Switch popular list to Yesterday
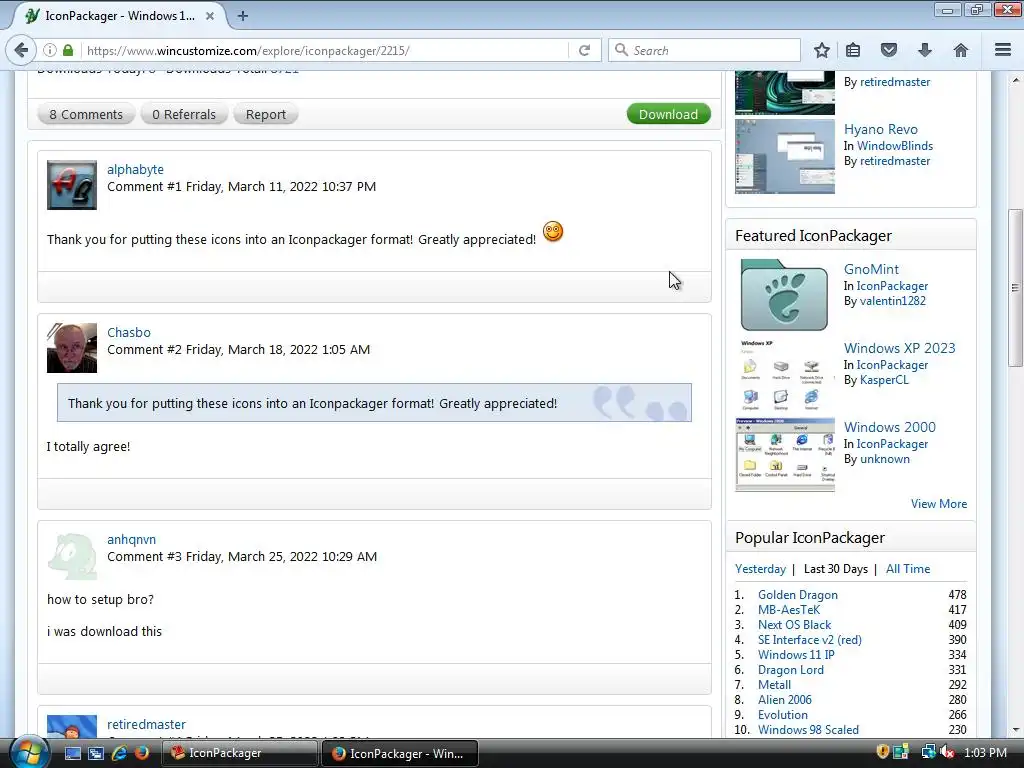The height and width of the screenshot is (768, 1024). tap(760, 569)
